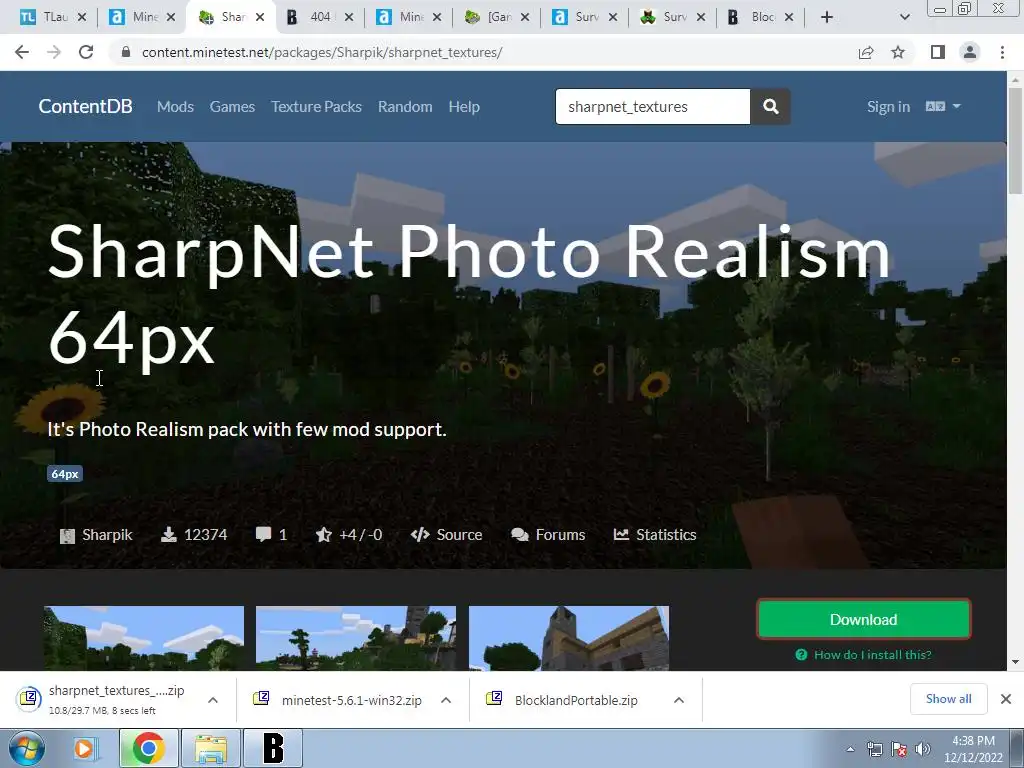Go to ContentDB home
This screenshot has width=1024, height=768.
(x=86, y=106)
